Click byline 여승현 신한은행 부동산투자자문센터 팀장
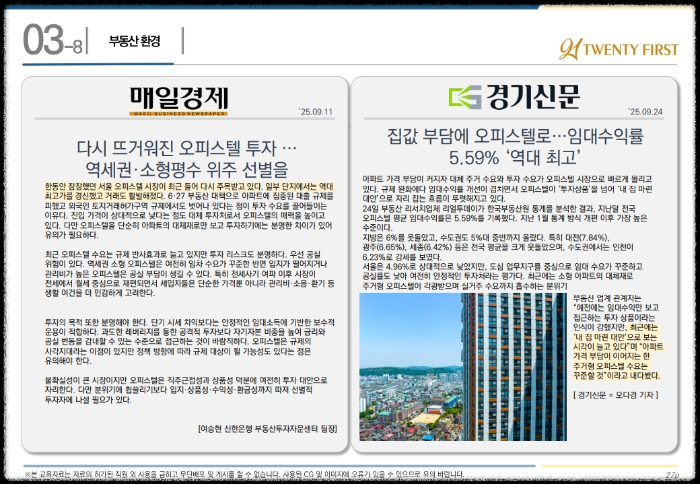The height and width of the screenshot is (484, 700). [x=267, y=429]
